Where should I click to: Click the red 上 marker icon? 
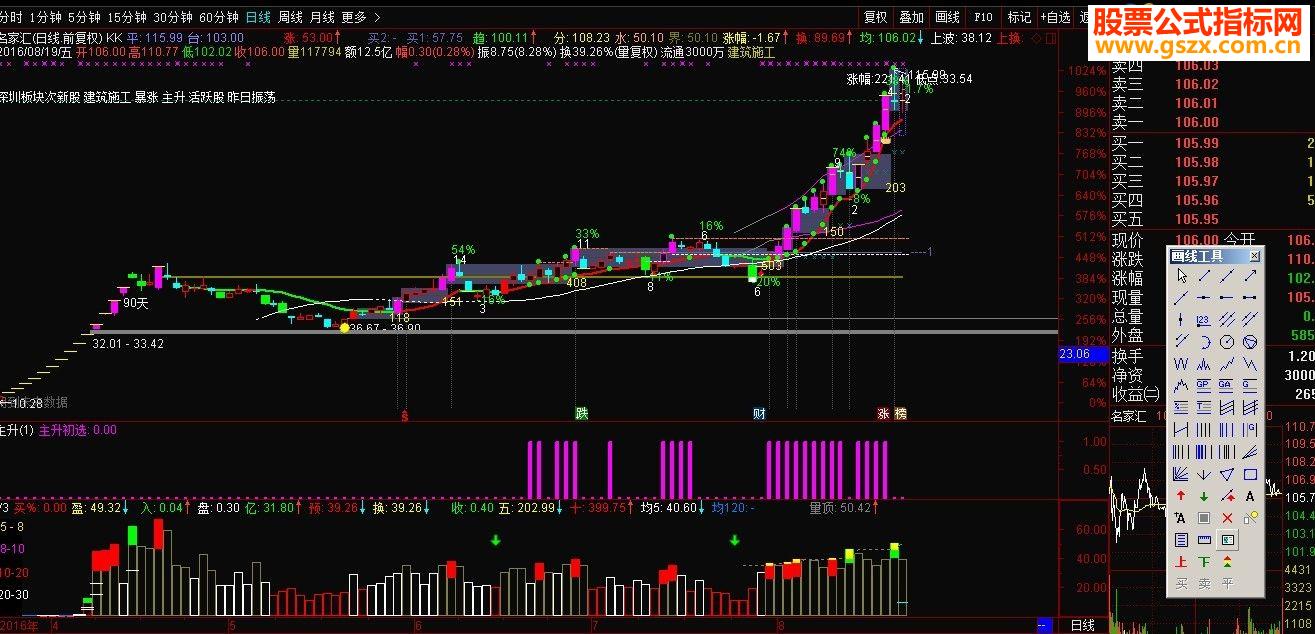(1182, 561)
